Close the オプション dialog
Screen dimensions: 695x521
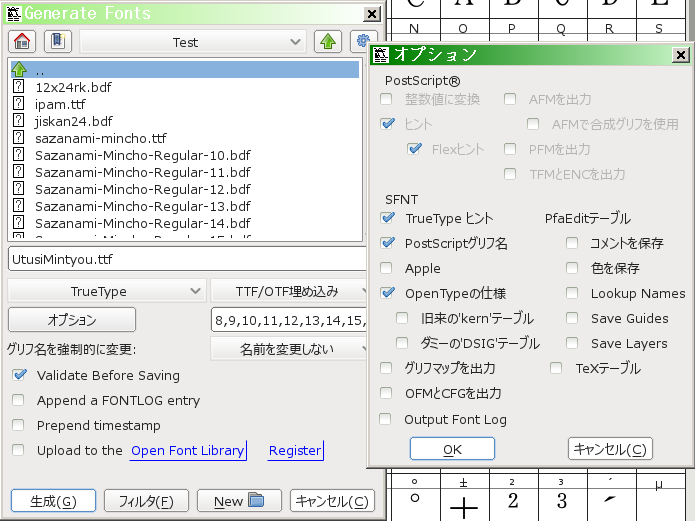(680, 55)
